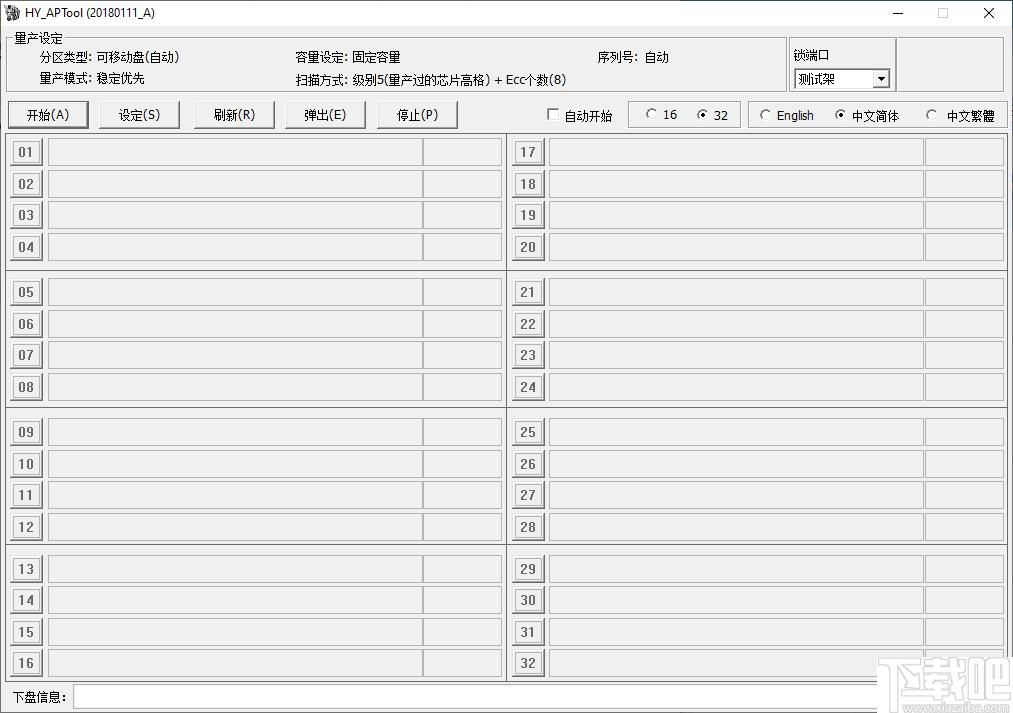Click the port 23 button

pos(528,355)
